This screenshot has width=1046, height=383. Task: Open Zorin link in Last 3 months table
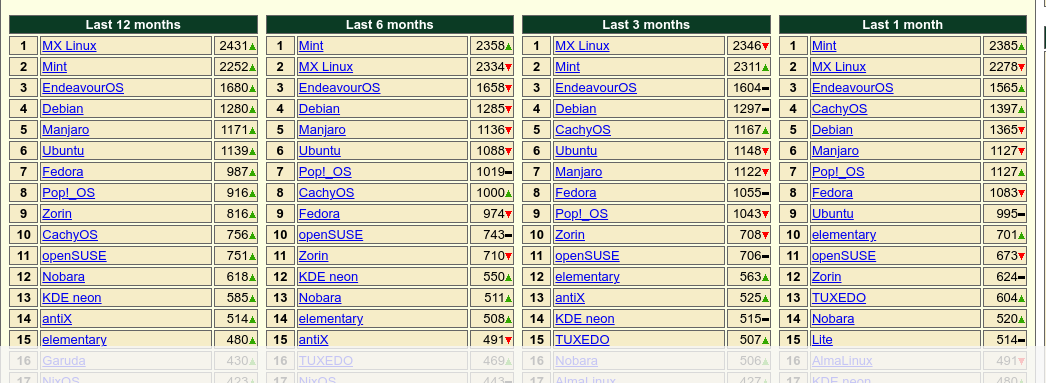point(570,235)
